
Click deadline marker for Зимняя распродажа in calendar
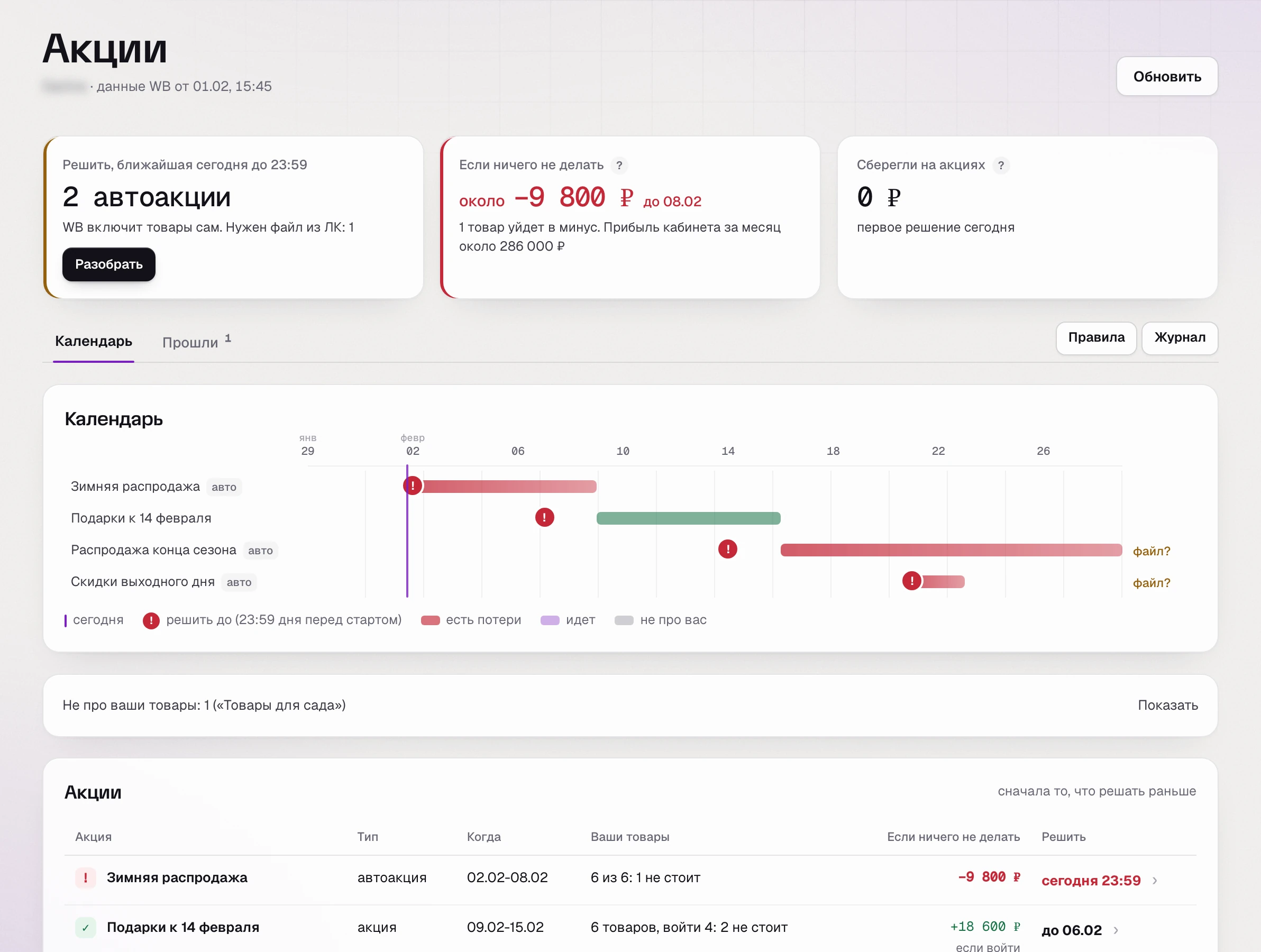tap(413, 486)
